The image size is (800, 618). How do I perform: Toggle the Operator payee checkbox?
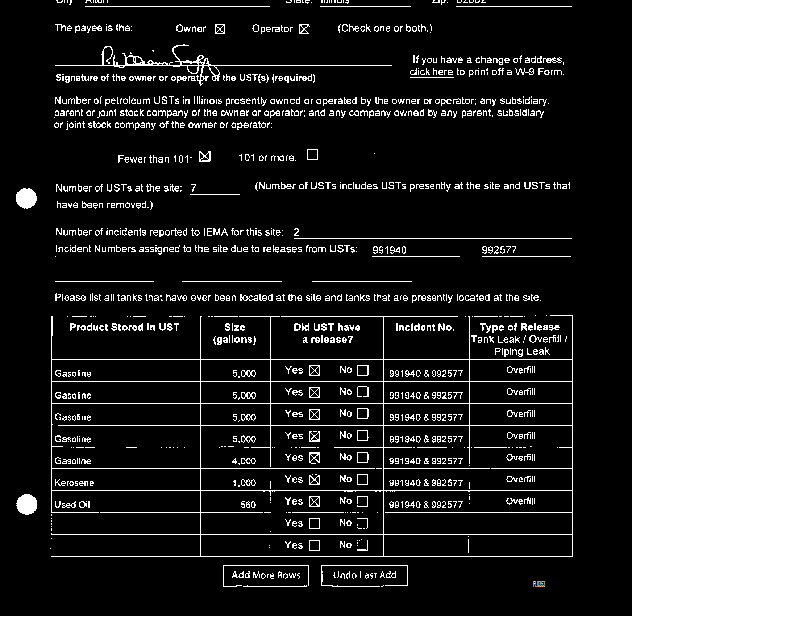click(304, 29)
